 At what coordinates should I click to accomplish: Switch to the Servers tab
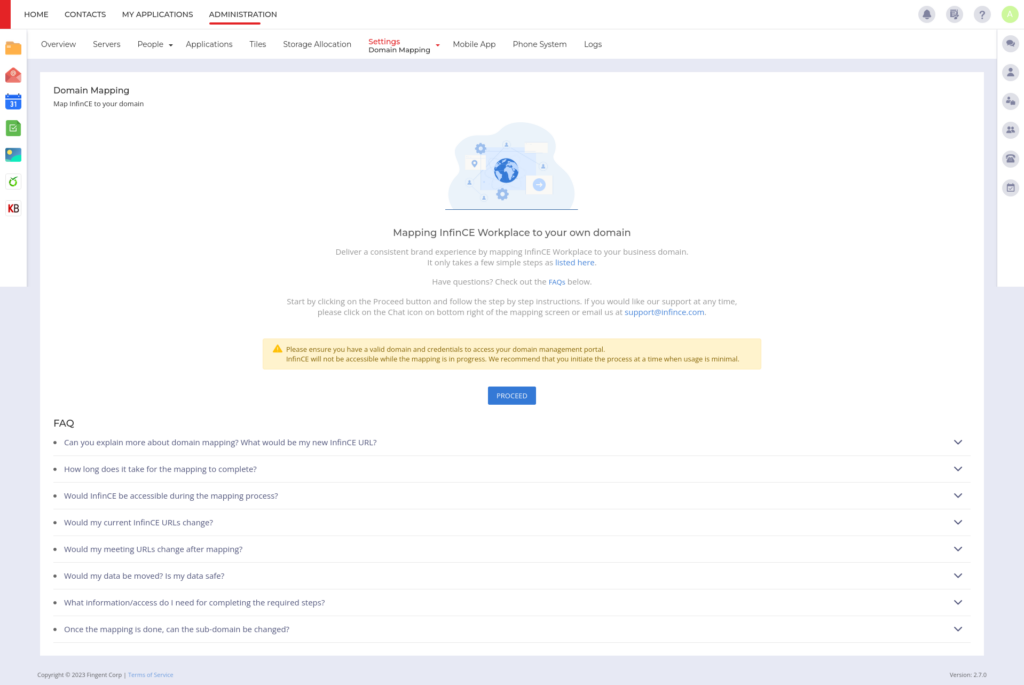point(106,44)
